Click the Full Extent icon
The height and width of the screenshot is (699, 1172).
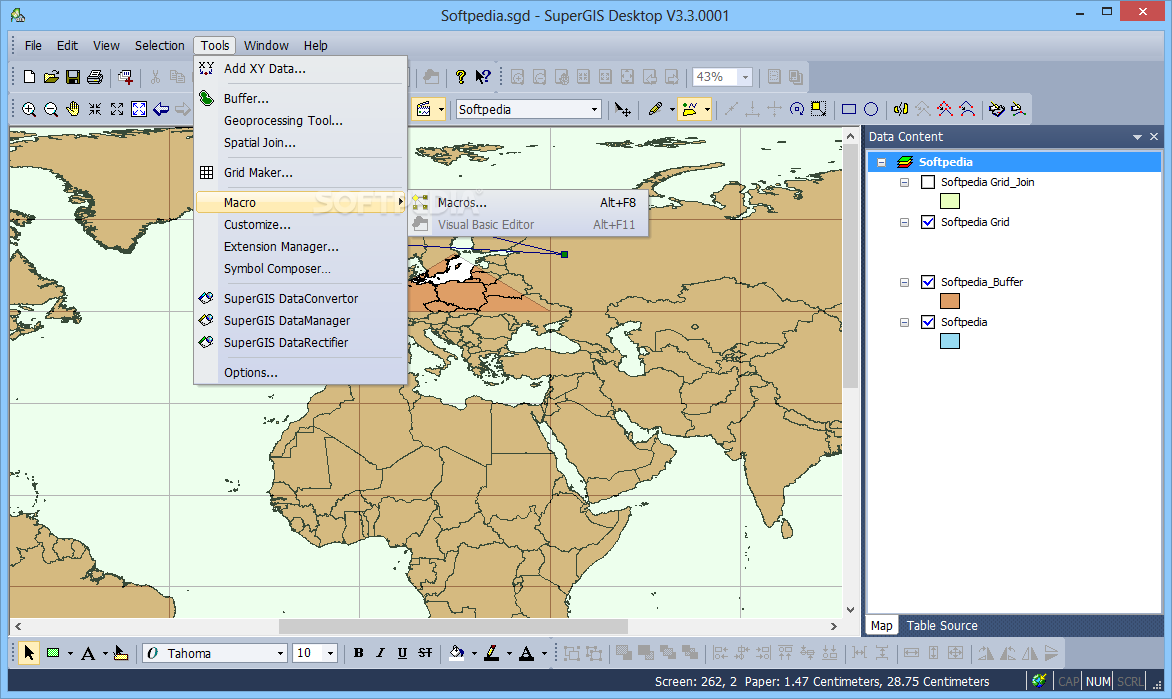pyautogui.click(x=139, y=109)
